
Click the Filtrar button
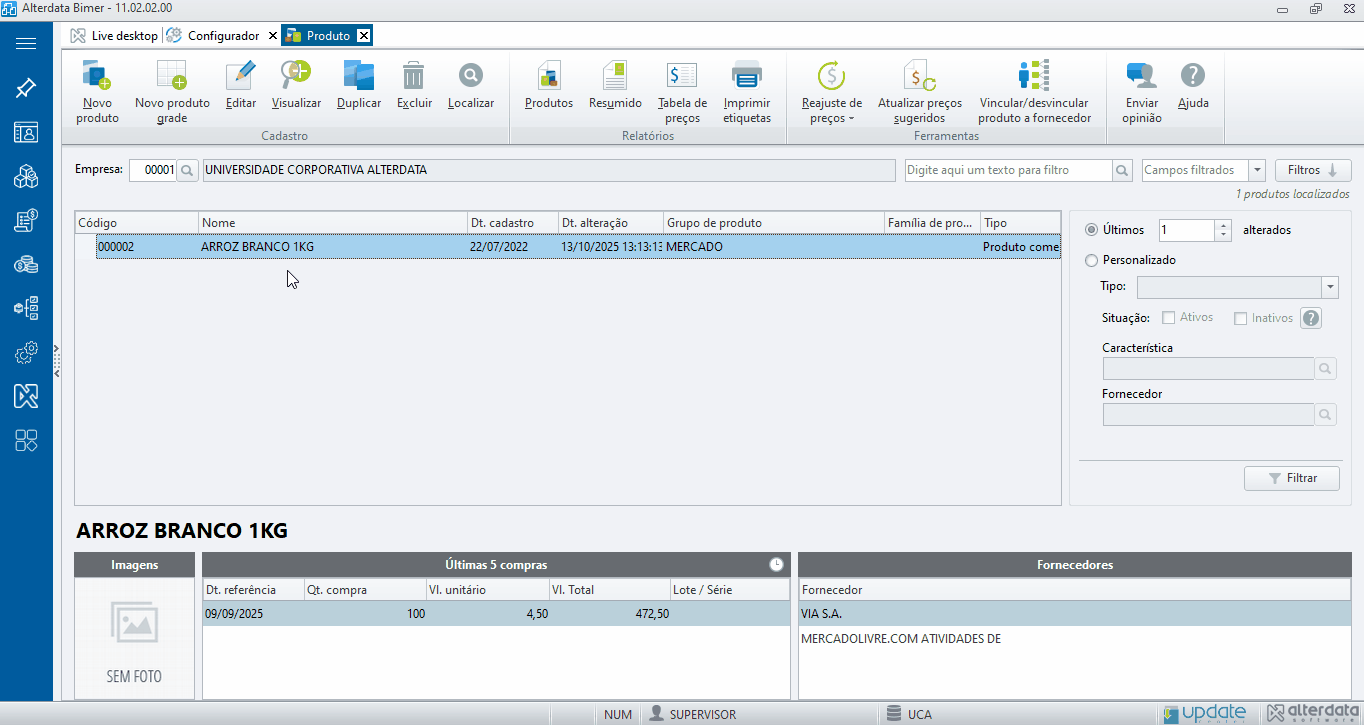tap(1291, 478)
